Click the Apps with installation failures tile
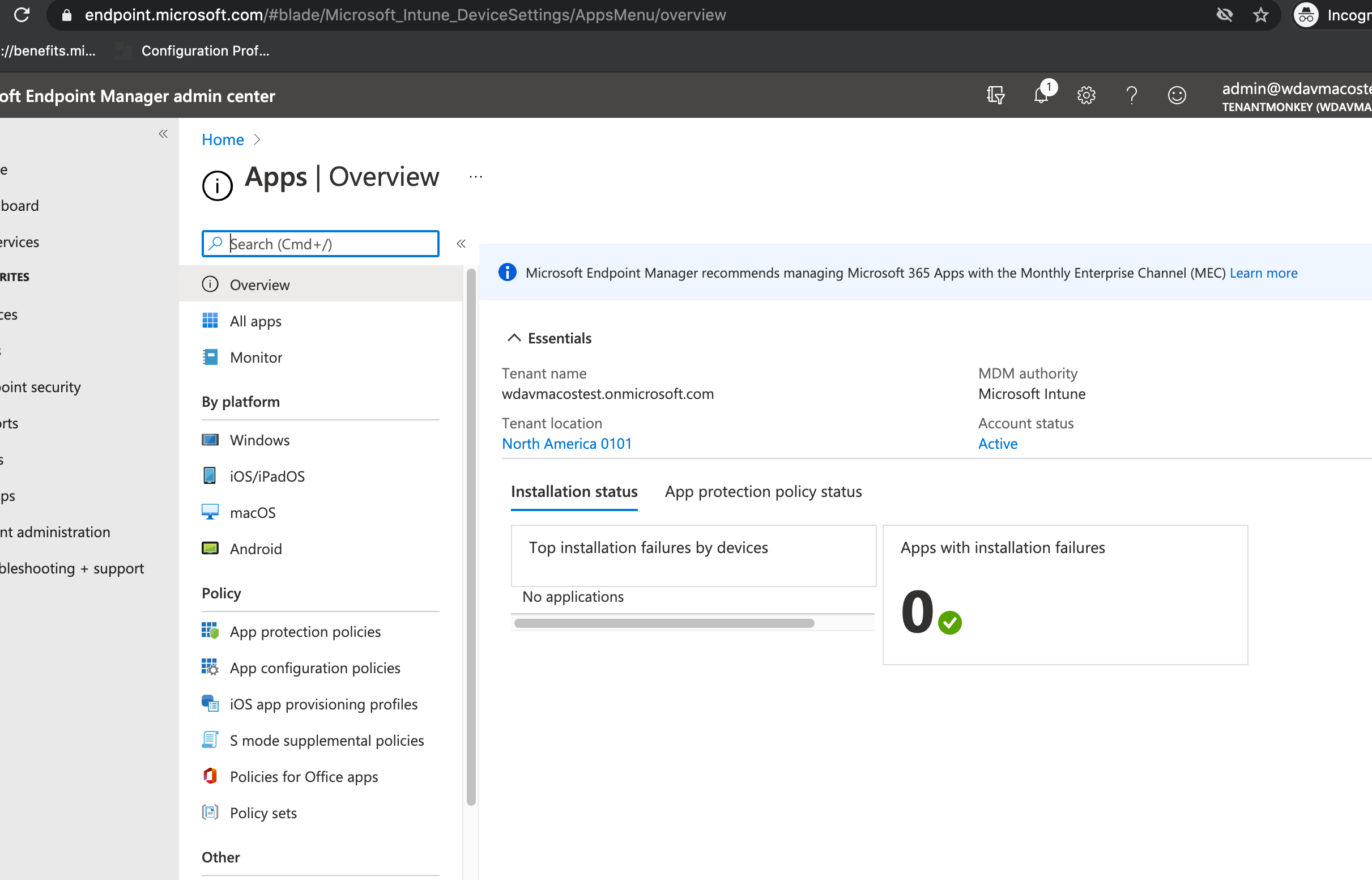Viewport: 1372px width, 880px height. (x=1066, y=595)
